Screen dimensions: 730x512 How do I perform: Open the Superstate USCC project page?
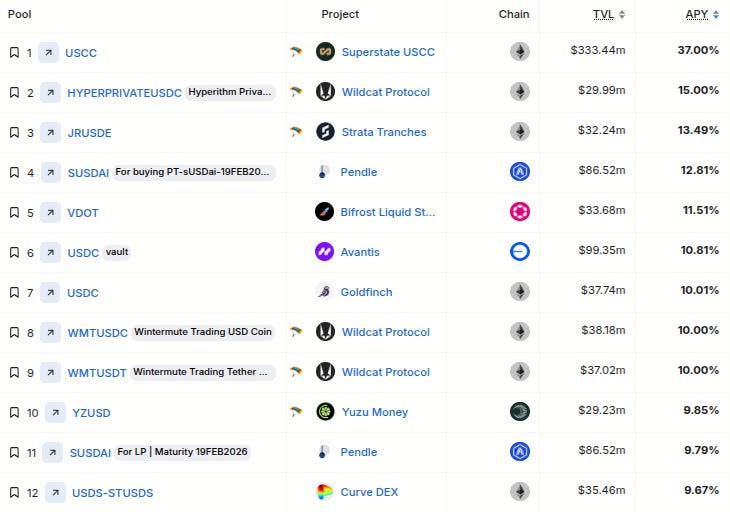click(388, 52)
